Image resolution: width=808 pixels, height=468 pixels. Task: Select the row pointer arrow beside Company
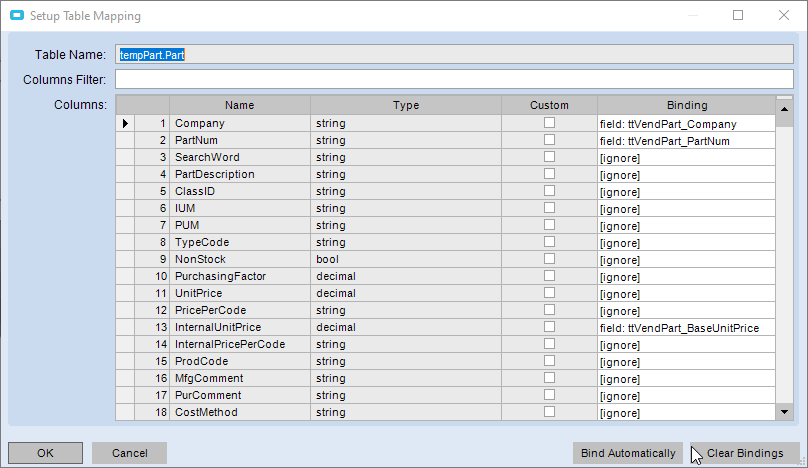pyautogui.click(x=125, y=123)
